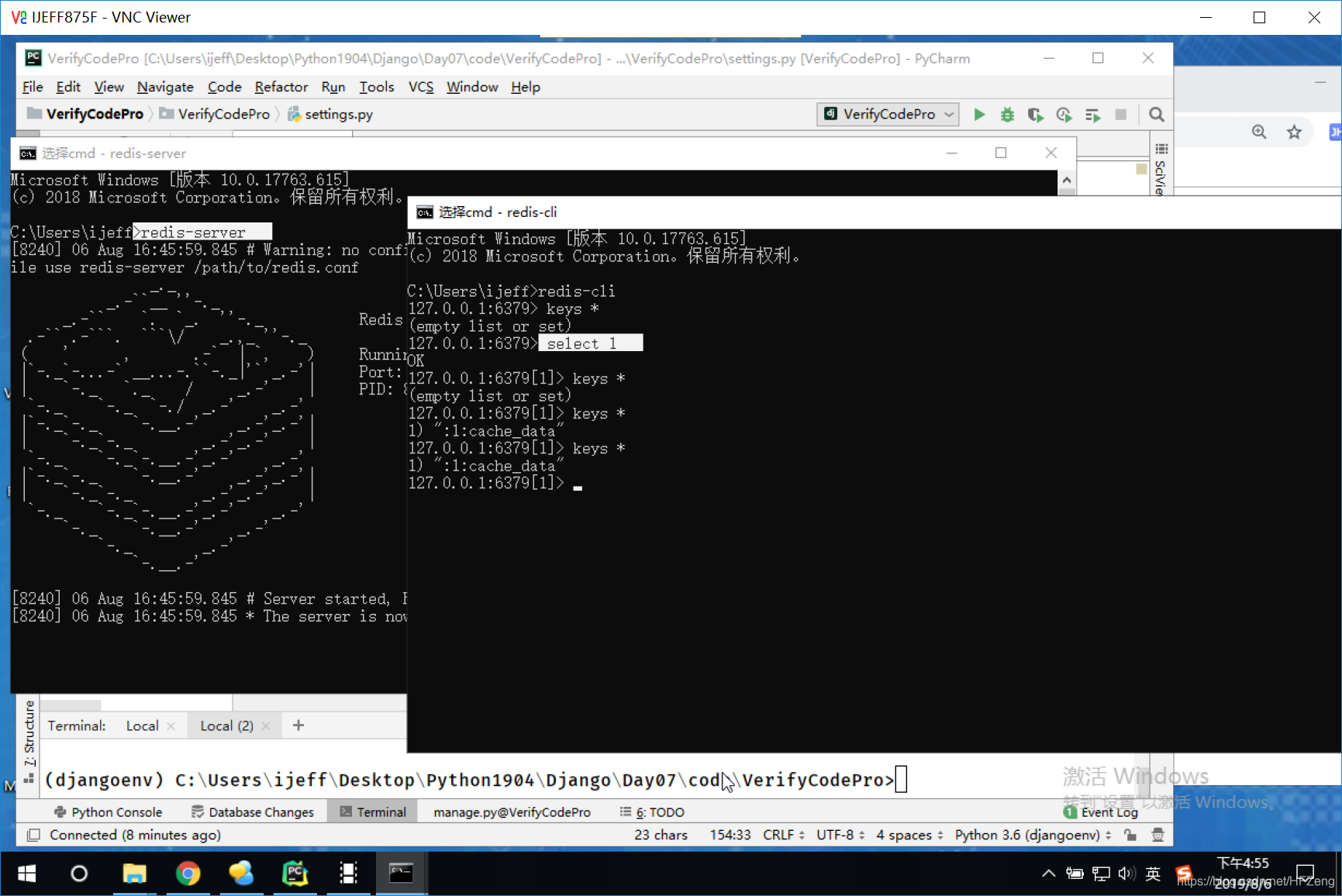The width and height of the screenshot is (1342, 896).
Task: Select the Local (2) terminal tab
Action: click(226, 725)
